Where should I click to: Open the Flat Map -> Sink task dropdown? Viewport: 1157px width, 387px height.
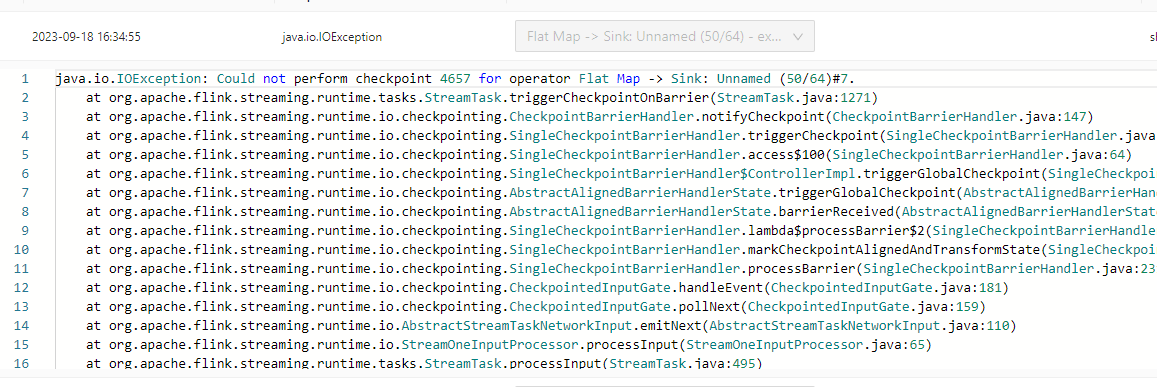(x=664, y=36)
